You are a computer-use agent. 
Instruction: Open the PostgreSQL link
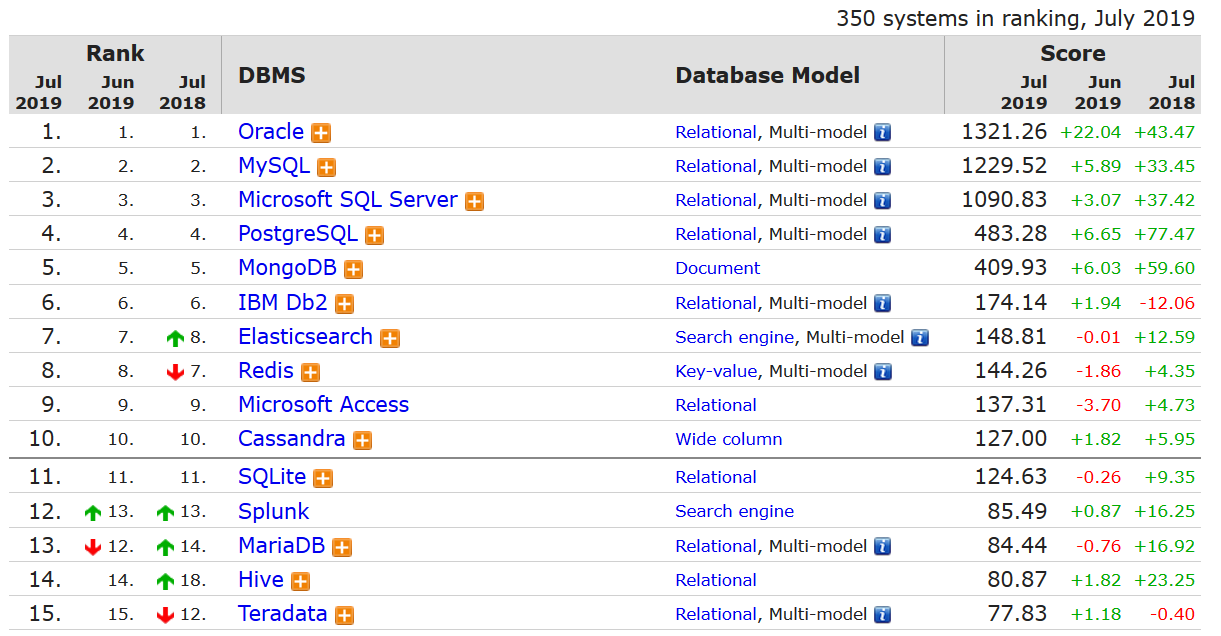coord(298,234)
